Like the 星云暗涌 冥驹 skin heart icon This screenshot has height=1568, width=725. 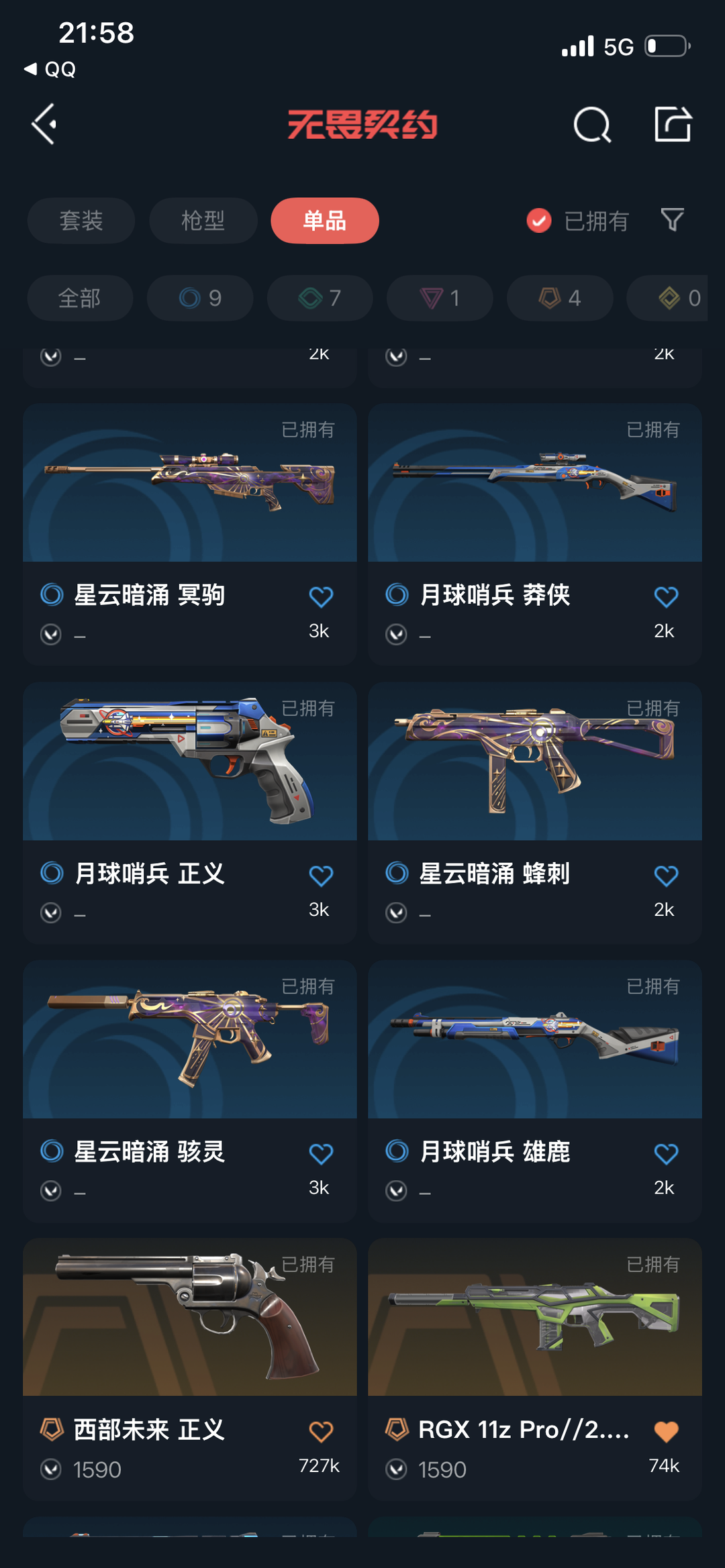click(321, 596)
